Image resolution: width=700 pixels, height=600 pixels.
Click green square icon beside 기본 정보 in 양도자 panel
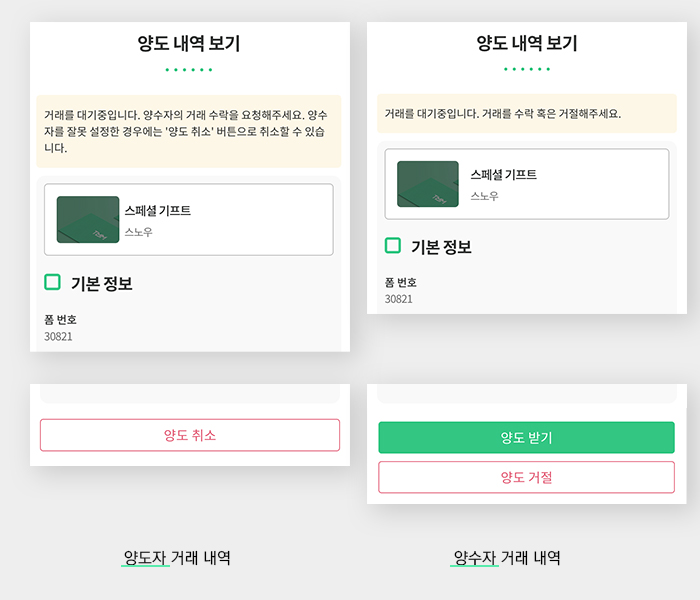[52, 282]
